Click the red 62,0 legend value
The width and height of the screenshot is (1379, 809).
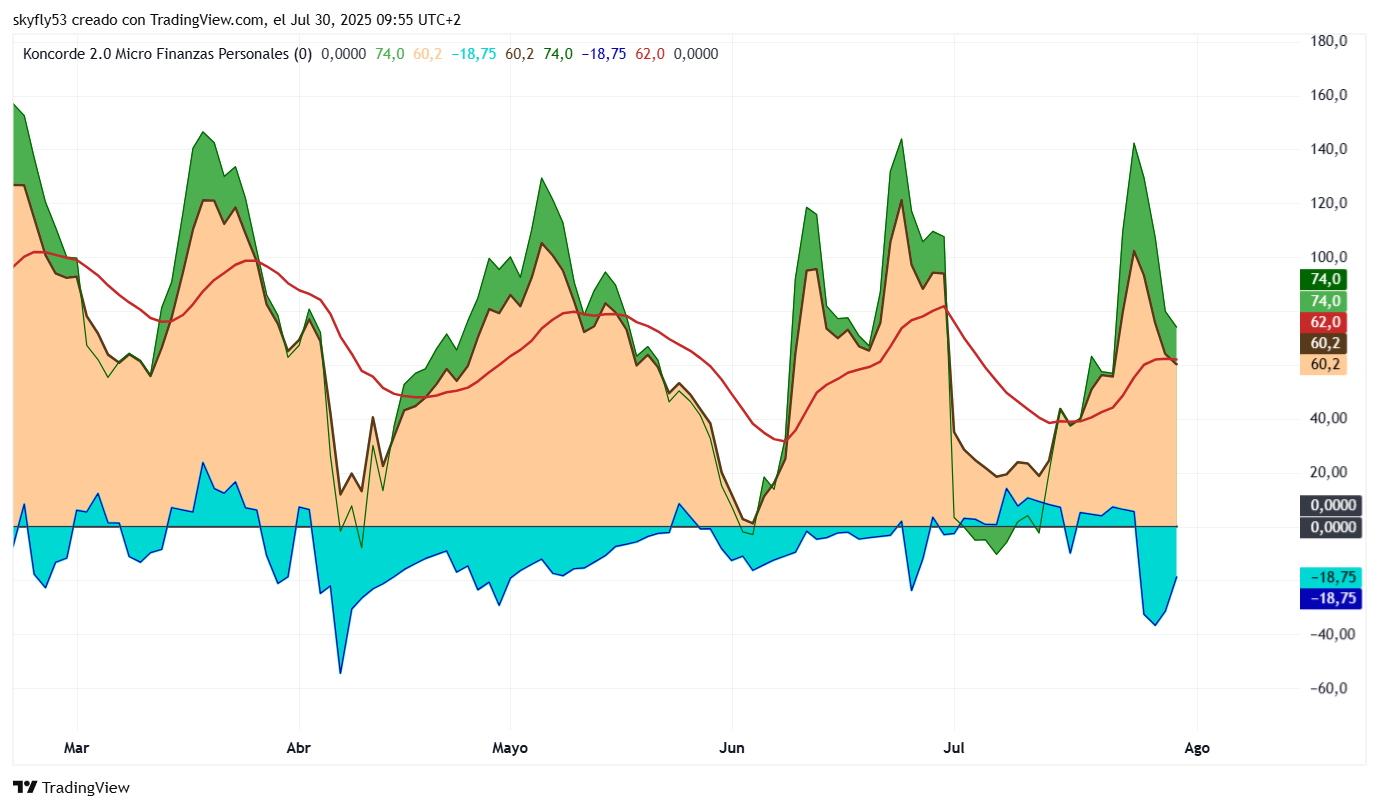[650, 54]
